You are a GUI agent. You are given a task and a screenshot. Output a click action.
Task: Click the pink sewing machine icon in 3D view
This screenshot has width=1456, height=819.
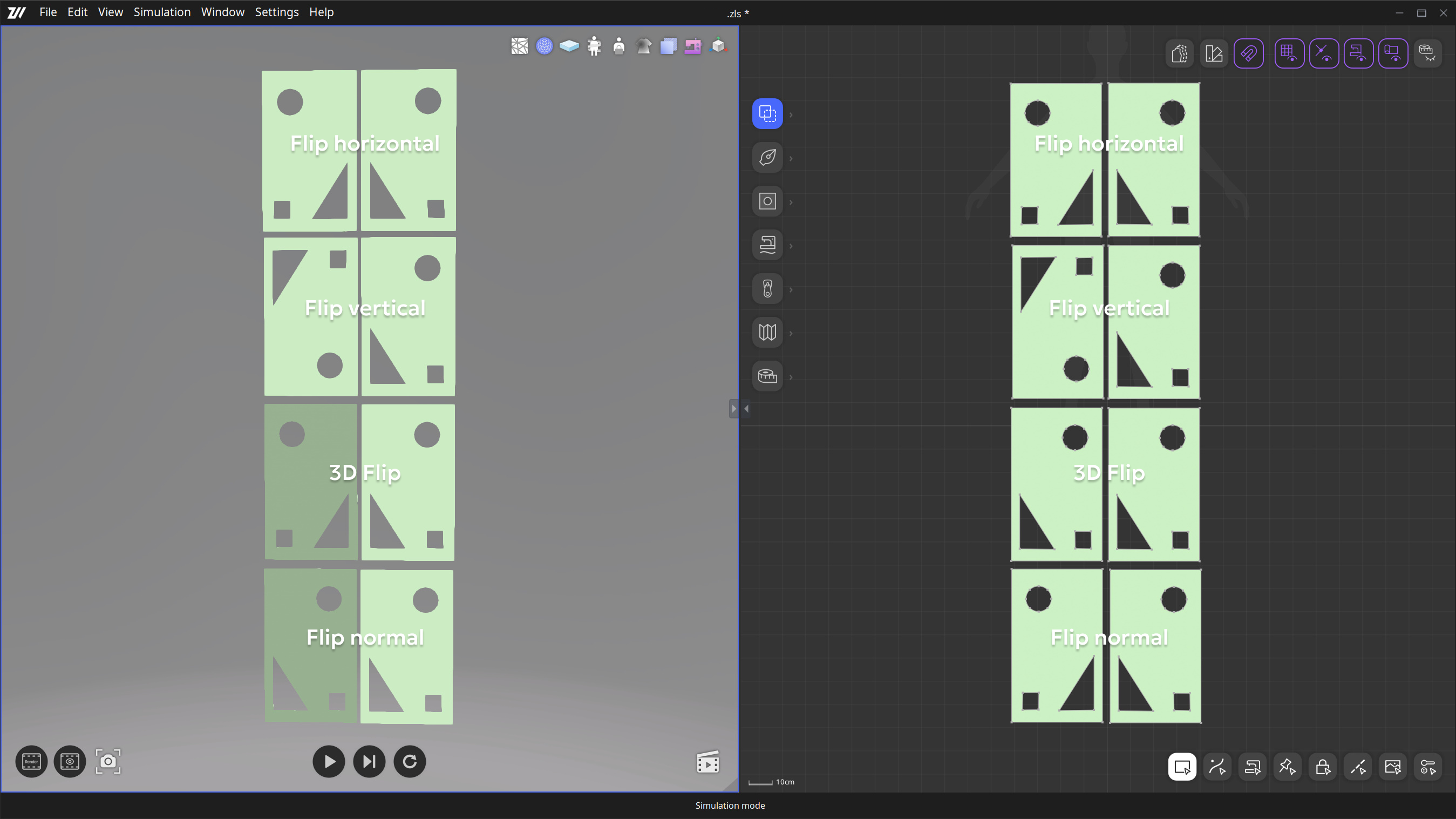point(692,46)
